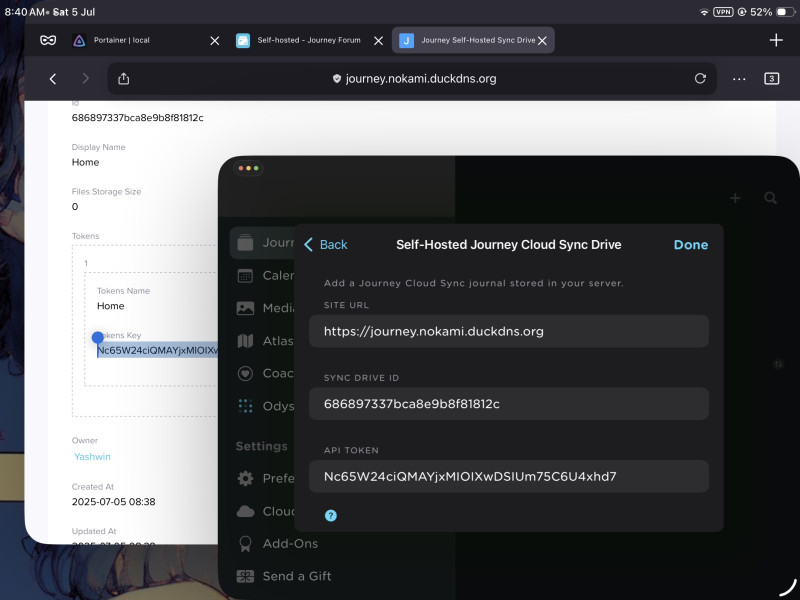Click the Site URL input field
The width and height of the screenshot is (800, 600).
tap(508, 331)
